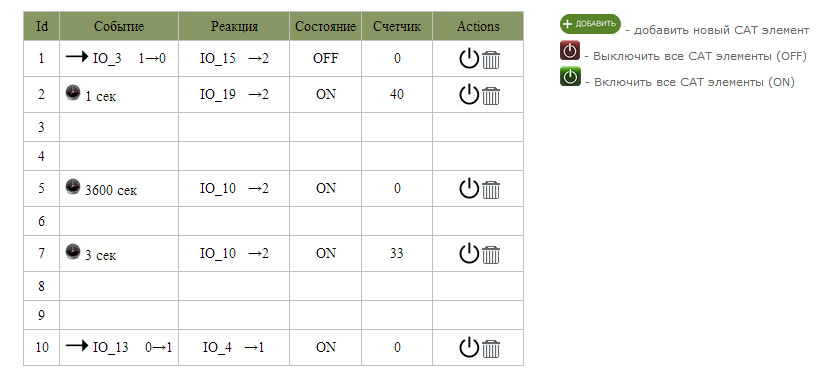This screenshot has width=825, height=375.
Task: Click the counter value 40
Action: click(397, 95)
